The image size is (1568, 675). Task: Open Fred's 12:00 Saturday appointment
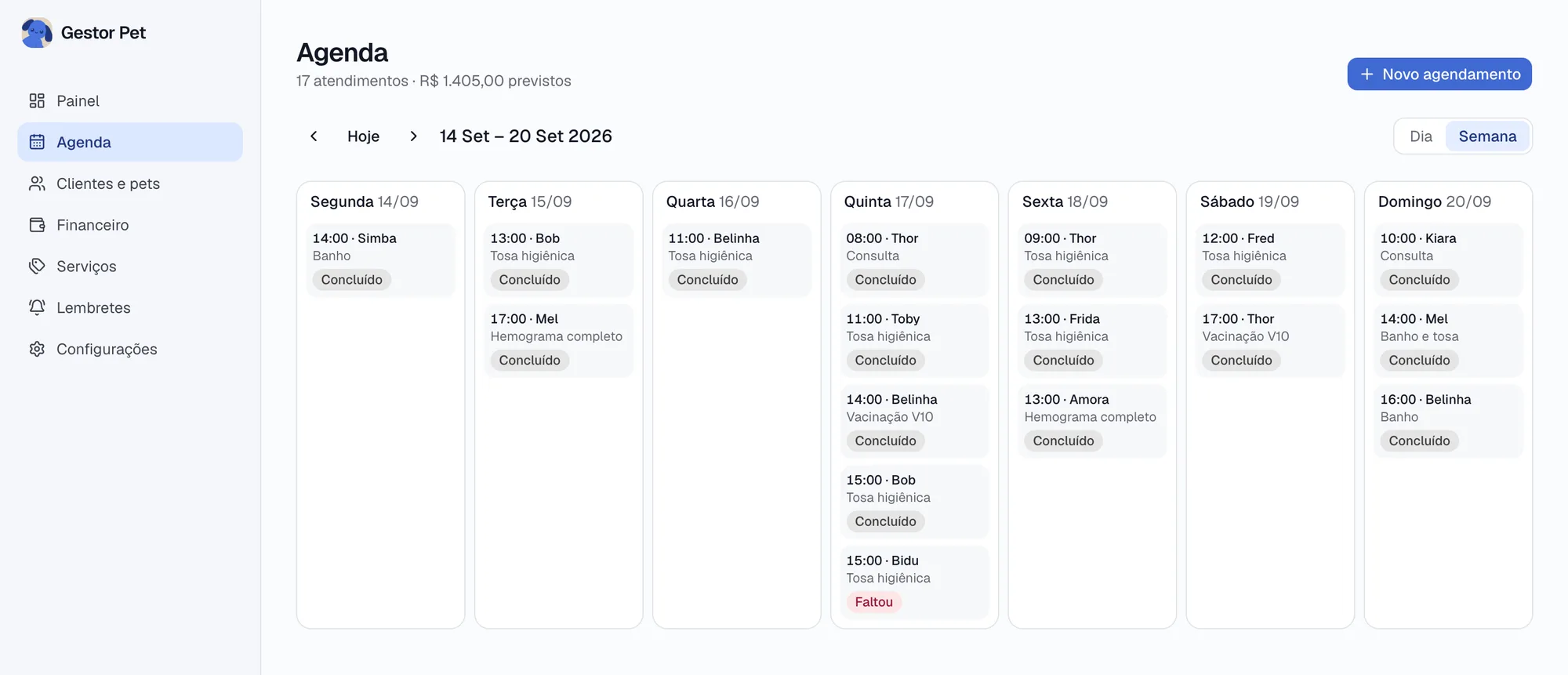1270,260
